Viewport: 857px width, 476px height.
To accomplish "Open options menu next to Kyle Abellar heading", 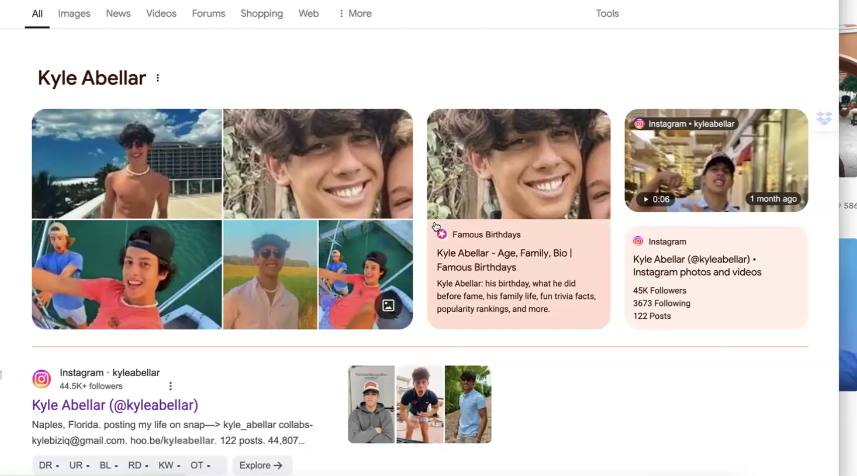I will click(x=157, y=78).
